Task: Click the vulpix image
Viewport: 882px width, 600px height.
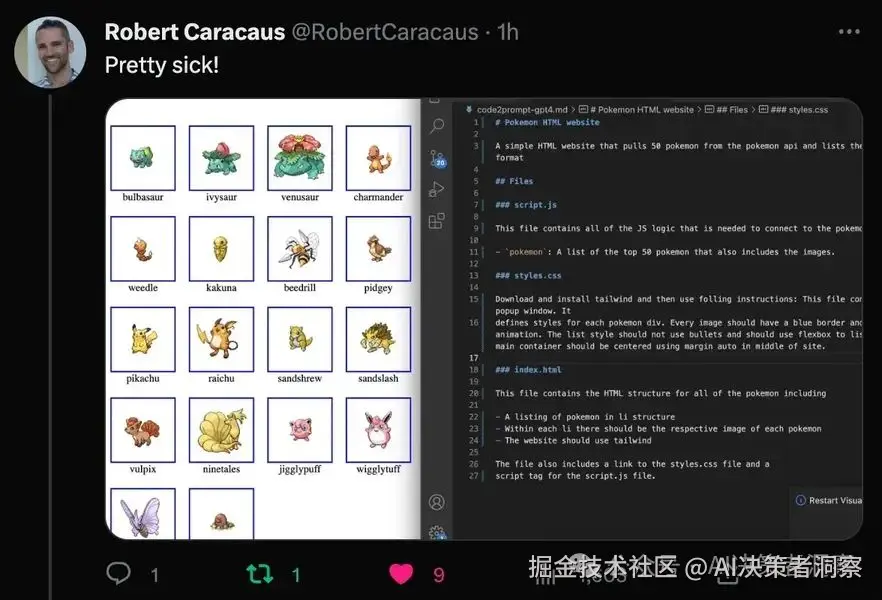Action: [143, 430]
